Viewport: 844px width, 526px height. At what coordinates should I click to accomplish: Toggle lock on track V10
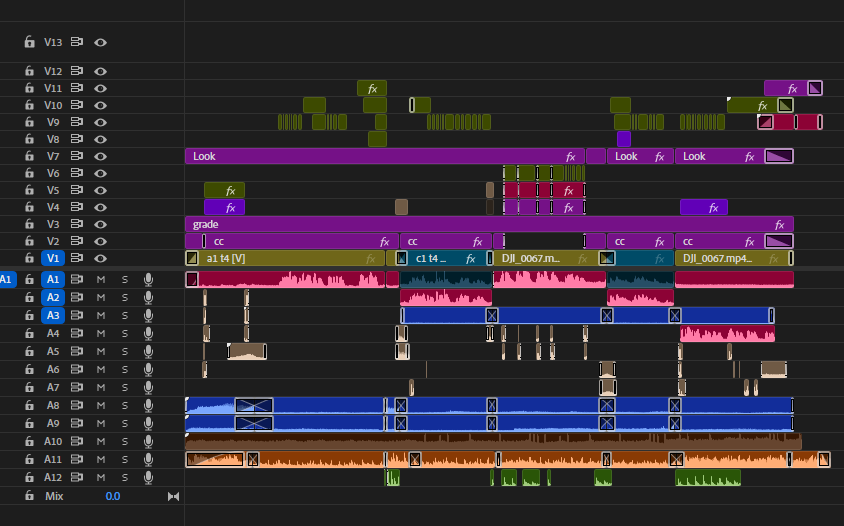30,105
